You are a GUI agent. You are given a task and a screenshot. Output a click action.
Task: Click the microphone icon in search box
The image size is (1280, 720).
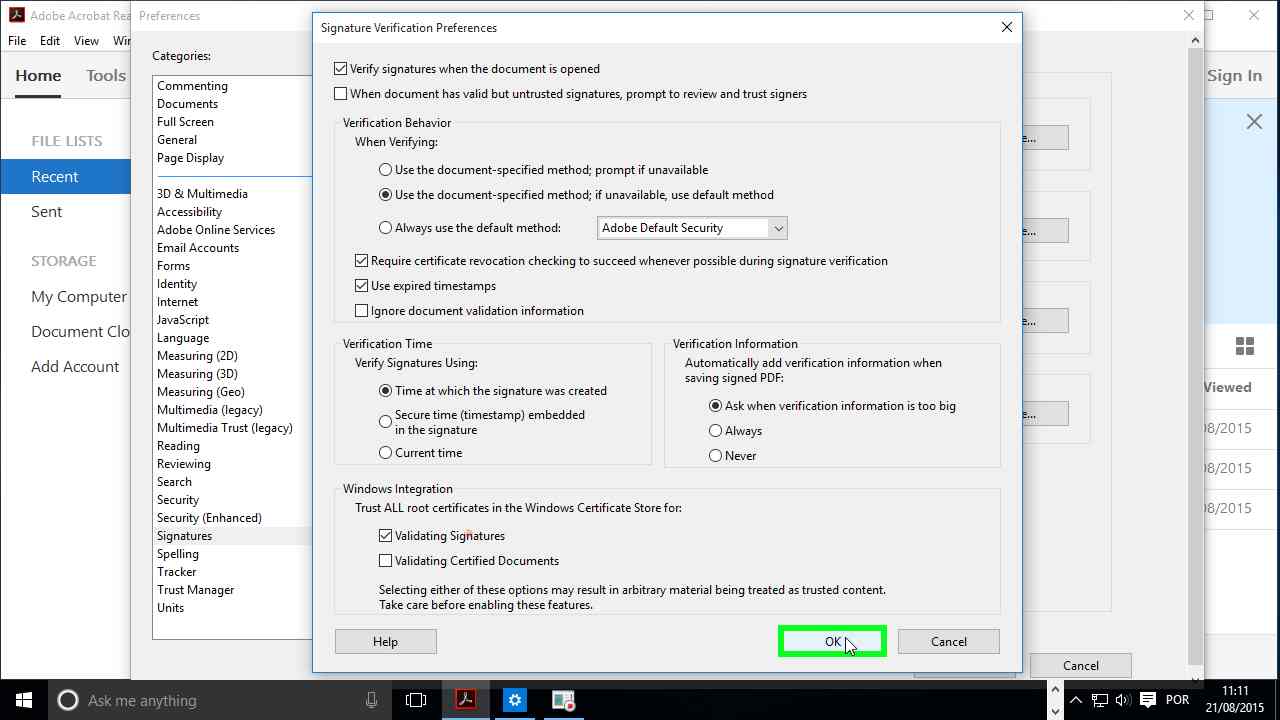click(x=371, y=700)
